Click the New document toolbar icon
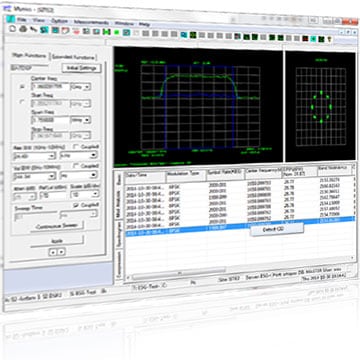This screenshot has height=360, width=360. point(12,29)
